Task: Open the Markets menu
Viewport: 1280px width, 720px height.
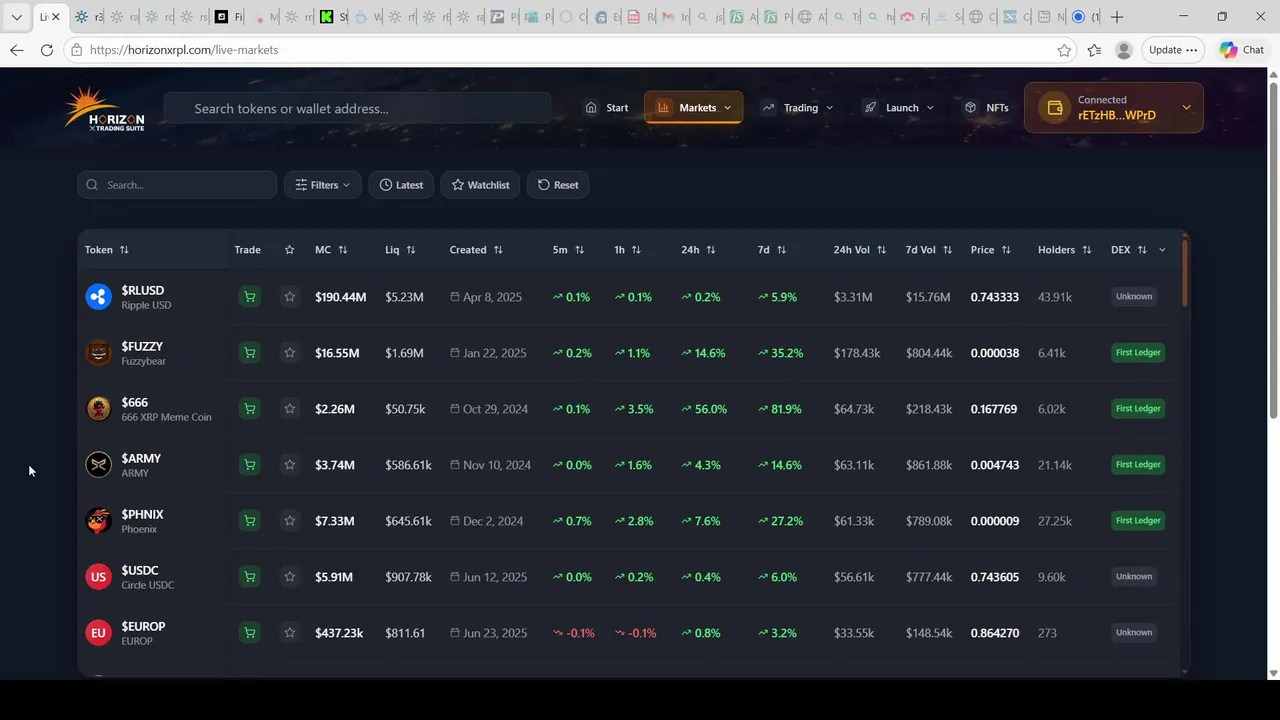Action: 693,108
